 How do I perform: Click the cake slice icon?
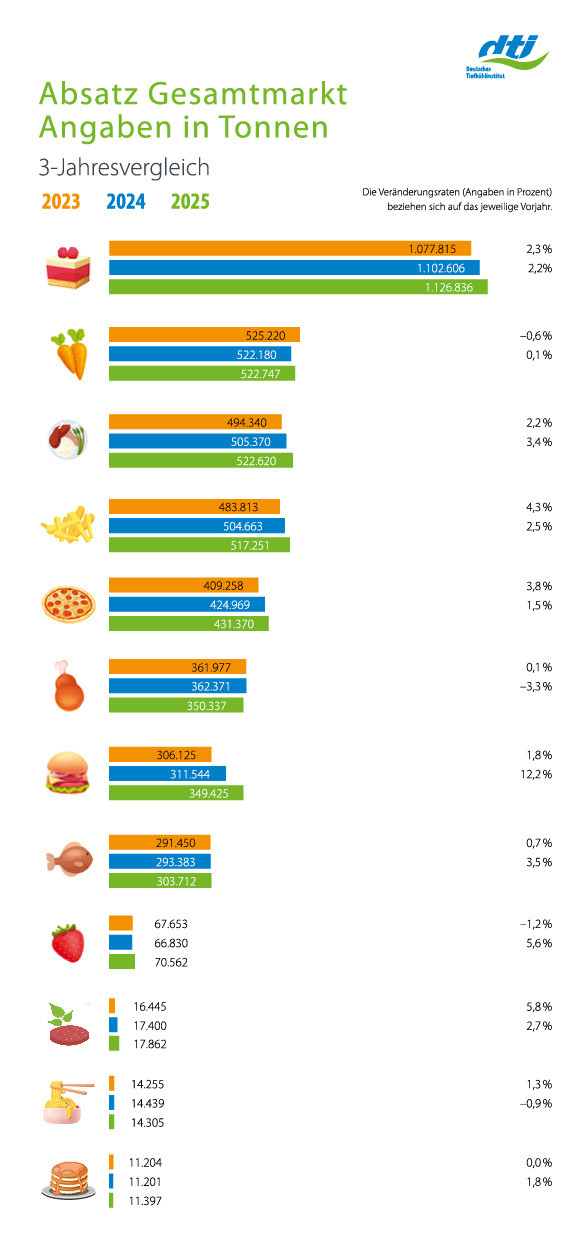(67, 267)
